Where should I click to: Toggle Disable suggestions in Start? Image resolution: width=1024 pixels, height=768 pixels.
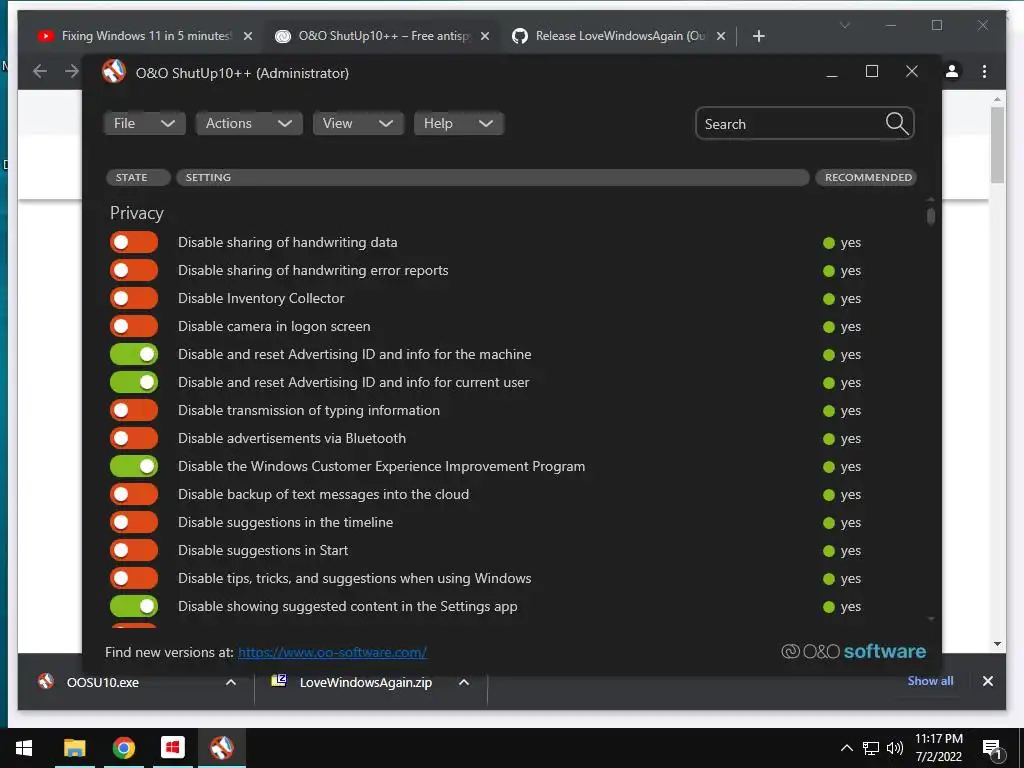tap(134, 551)
